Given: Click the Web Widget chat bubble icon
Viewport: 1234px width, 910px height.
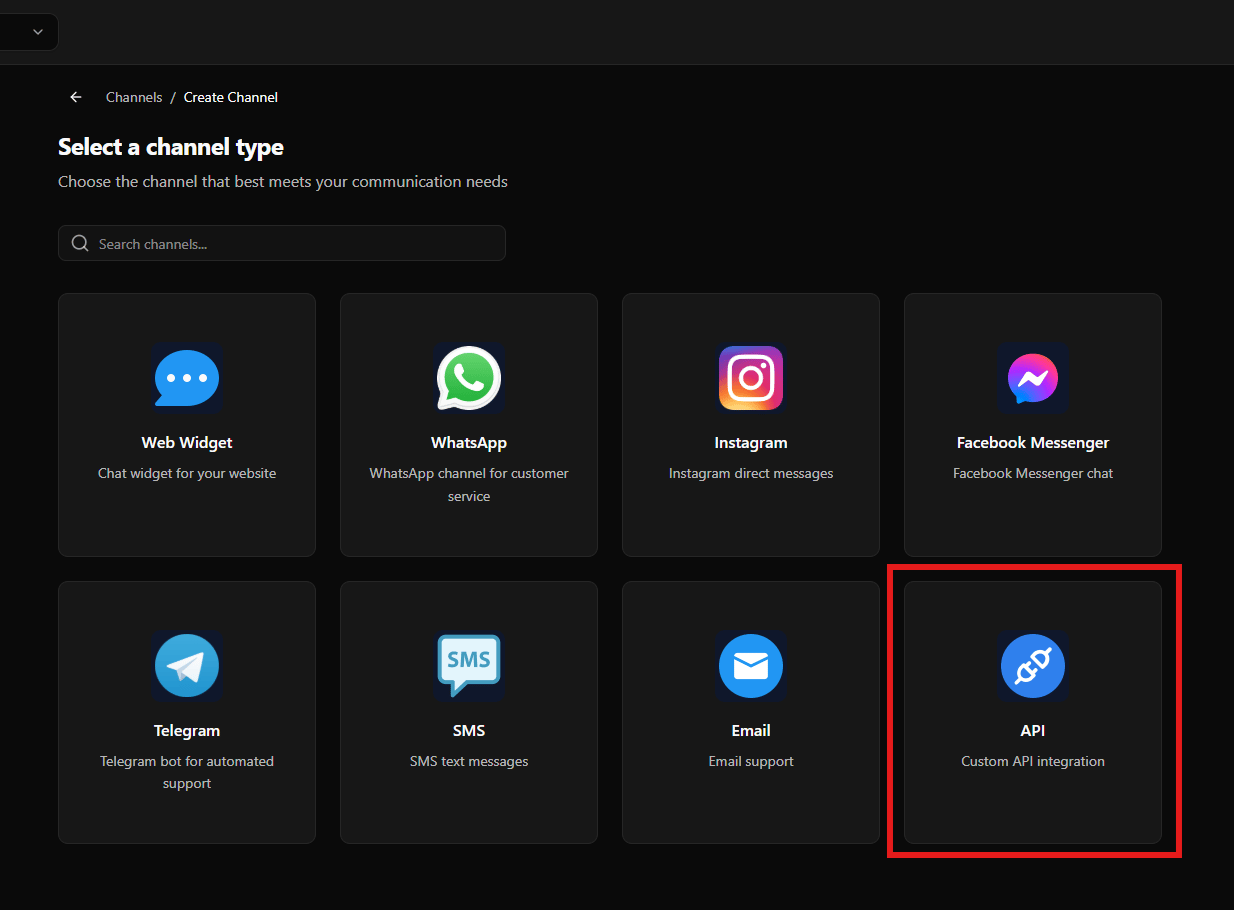Looking at the screenshot, I should click(x=187, y=378).
